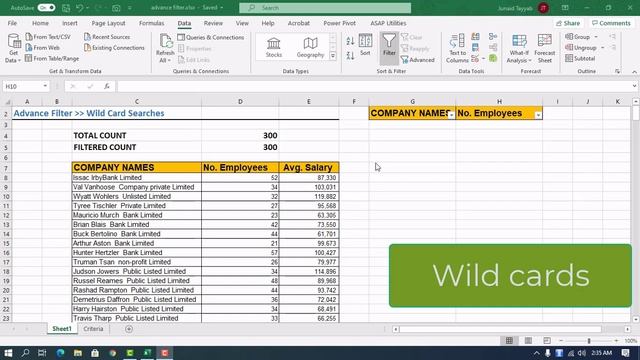Switch to Normal view
640x360 pixels.
point(509,340)
